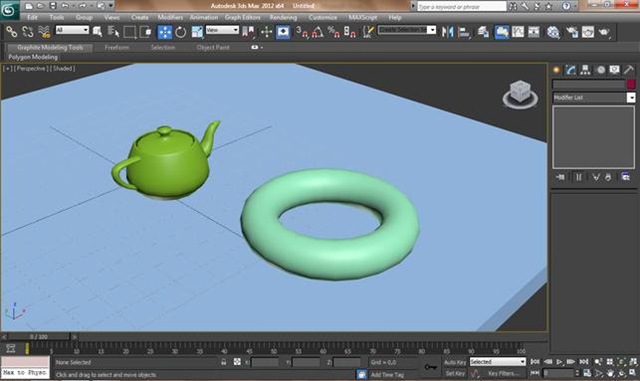Toggle the Selection Lock padlock
Viewport: 640px width, 381px height.
coord(224,362)
